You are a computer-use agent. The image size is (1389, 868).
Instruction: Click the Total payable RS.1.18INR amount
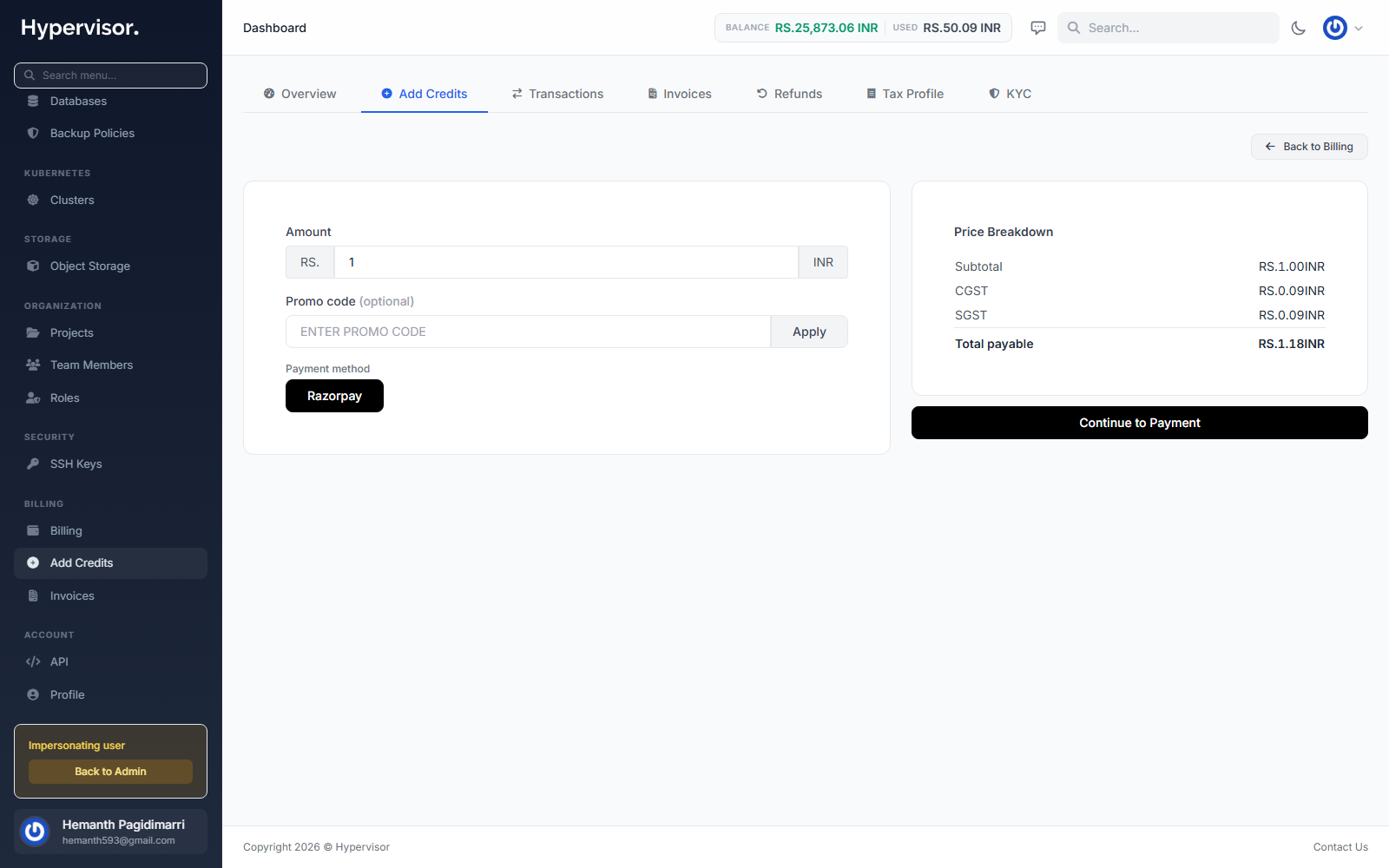coord(1292,344)
